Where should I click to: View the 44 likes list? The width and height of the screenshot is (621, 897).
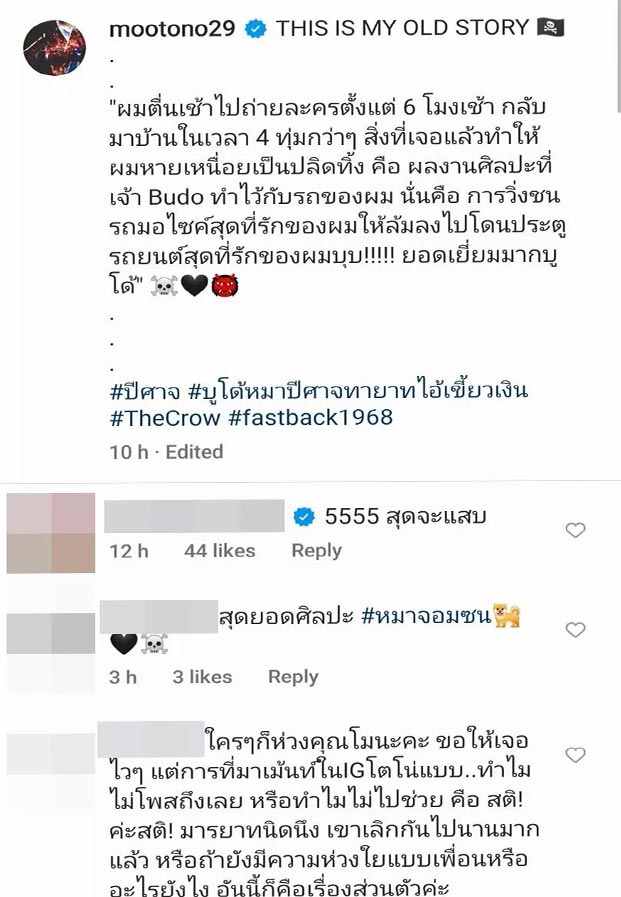(220, 550)
